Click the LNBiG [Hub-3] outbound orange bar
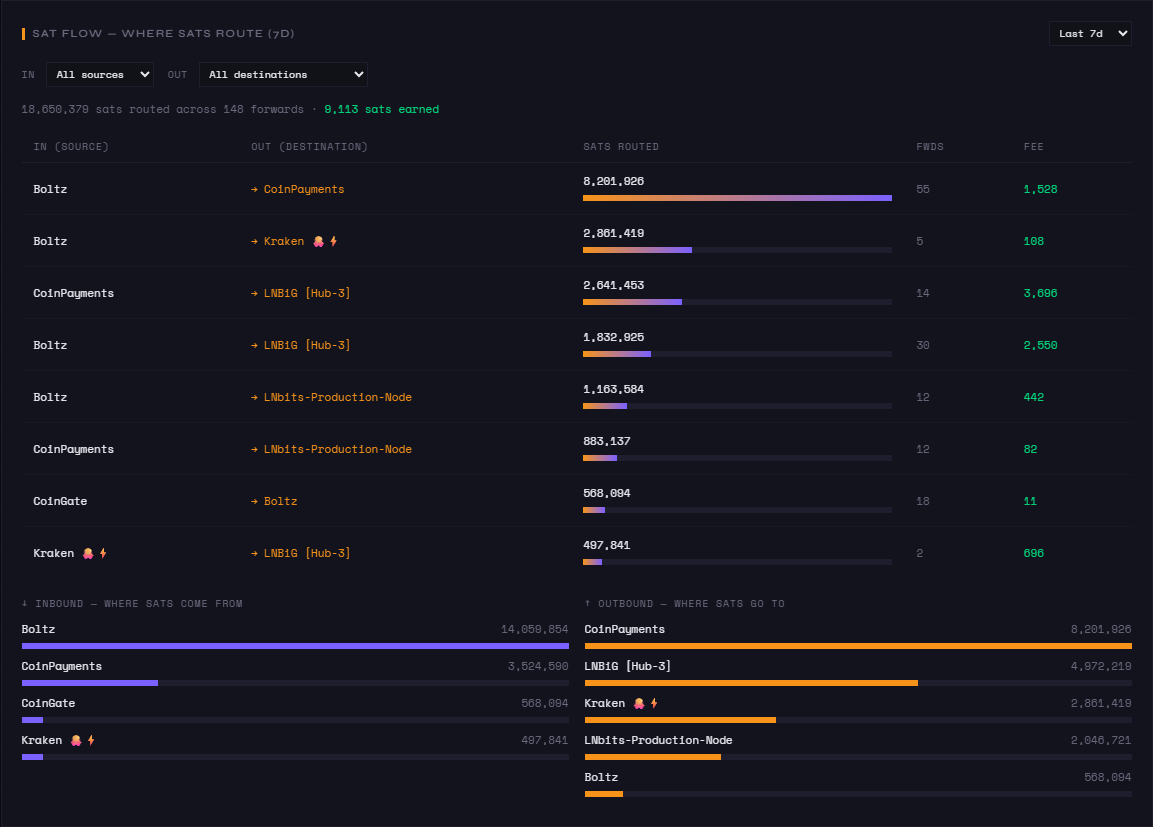1153x827 pixels. pos(751,683)
